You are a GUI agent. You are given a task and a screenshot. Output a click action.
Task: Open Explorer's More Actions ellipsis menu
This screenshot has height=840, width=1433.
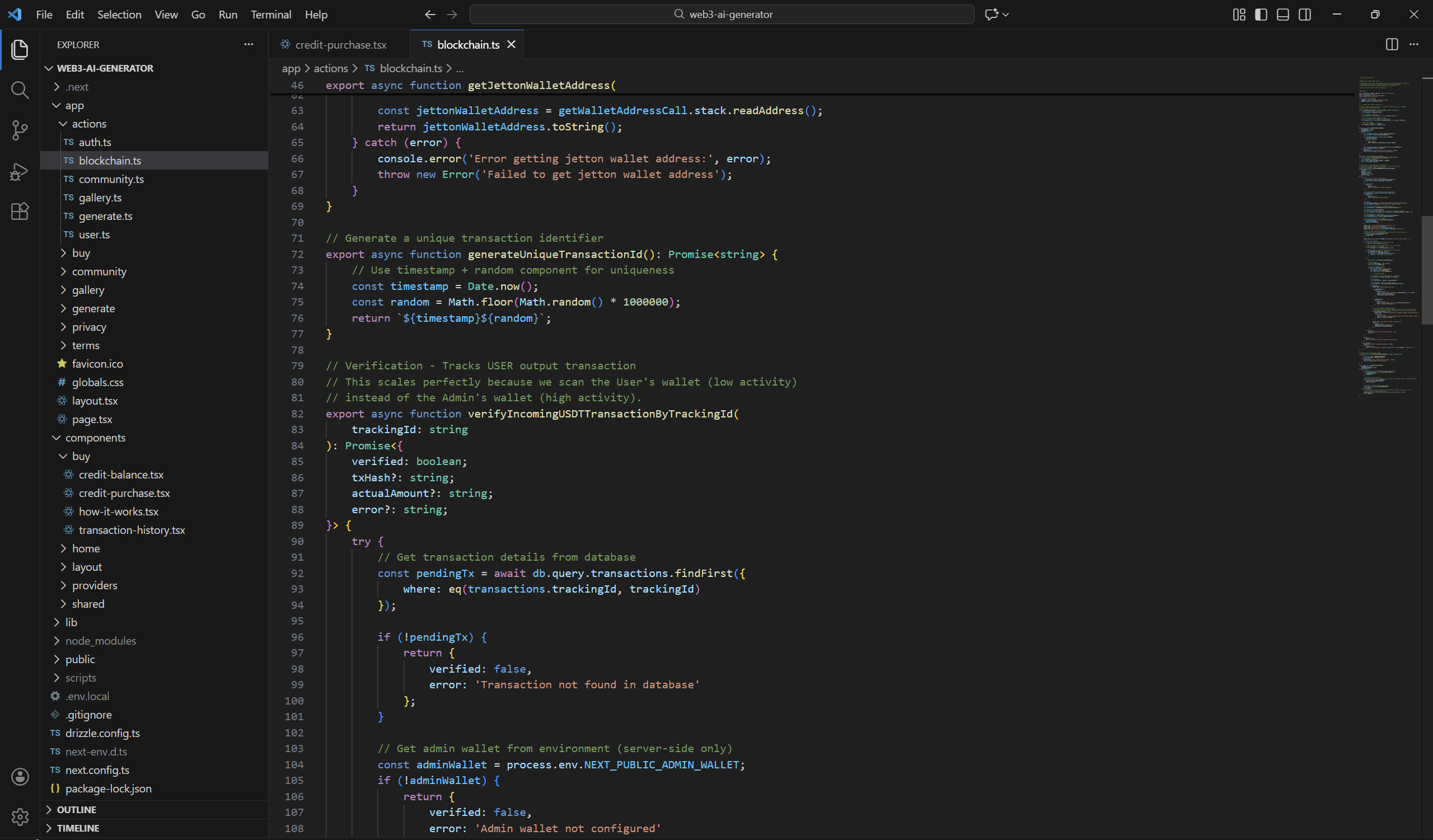tap(249, 44)
